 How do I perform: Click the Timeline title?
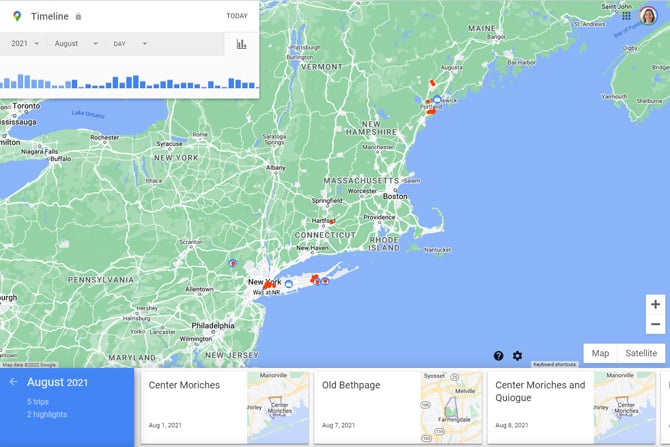coord(50,16)
